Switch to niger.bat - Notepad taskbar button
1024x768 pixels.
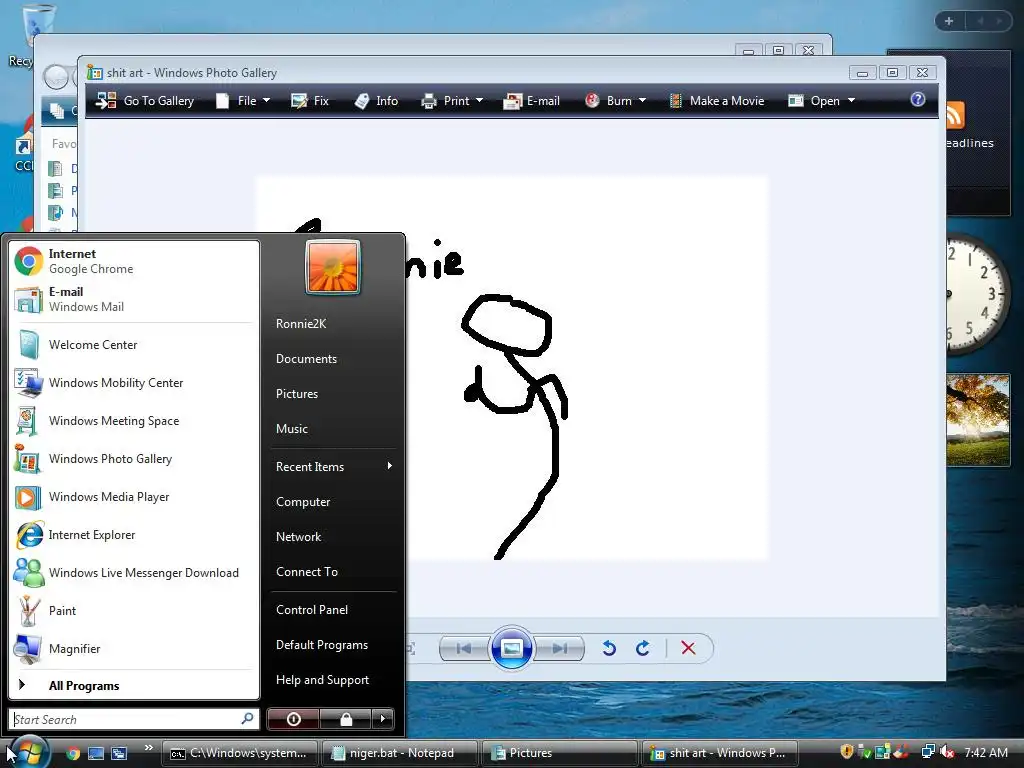(x=399, y=753)
